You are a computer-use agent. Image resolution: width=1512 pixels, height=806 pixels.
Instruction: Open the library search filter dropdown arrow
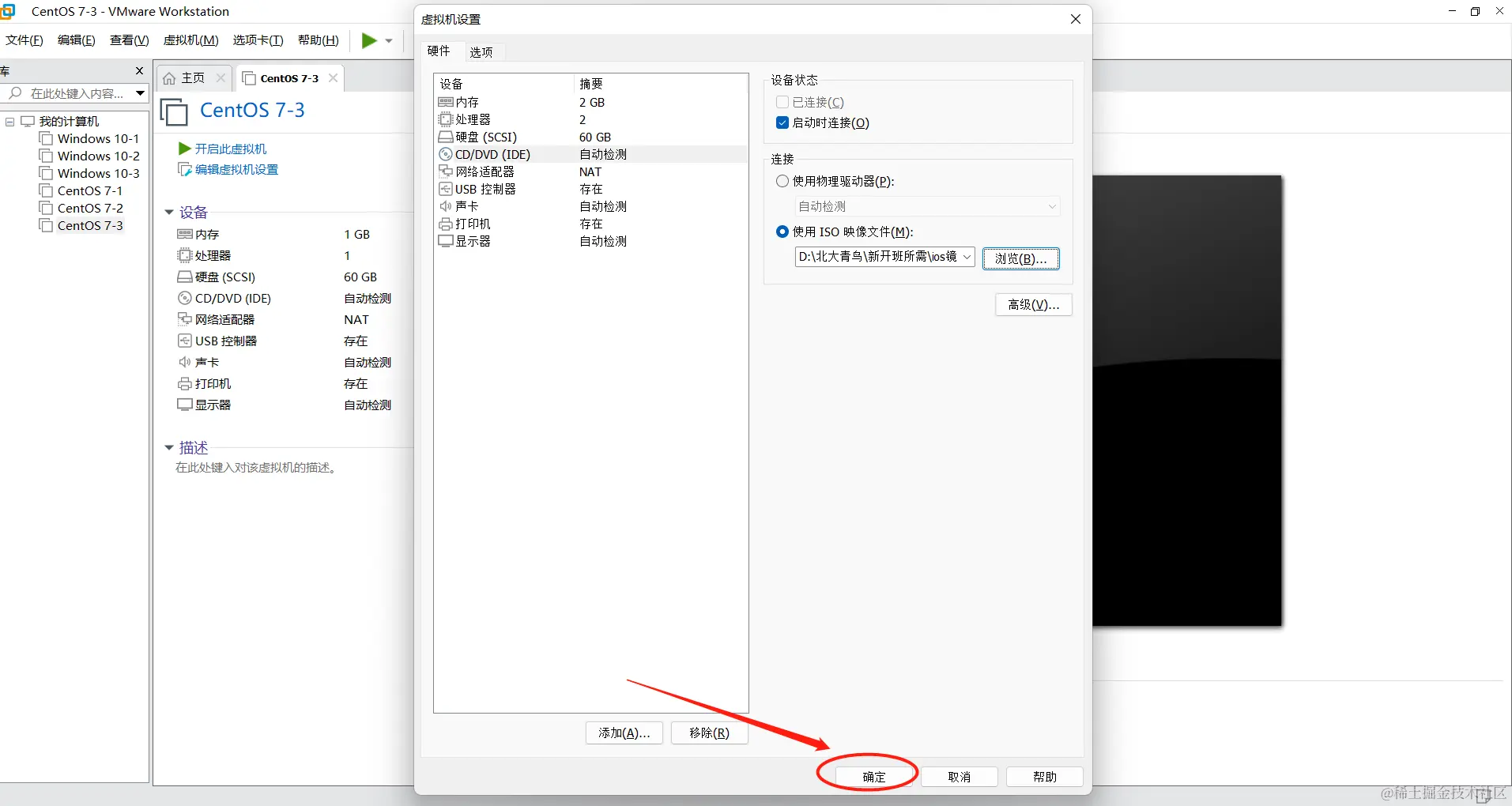[x=140, y=93]
